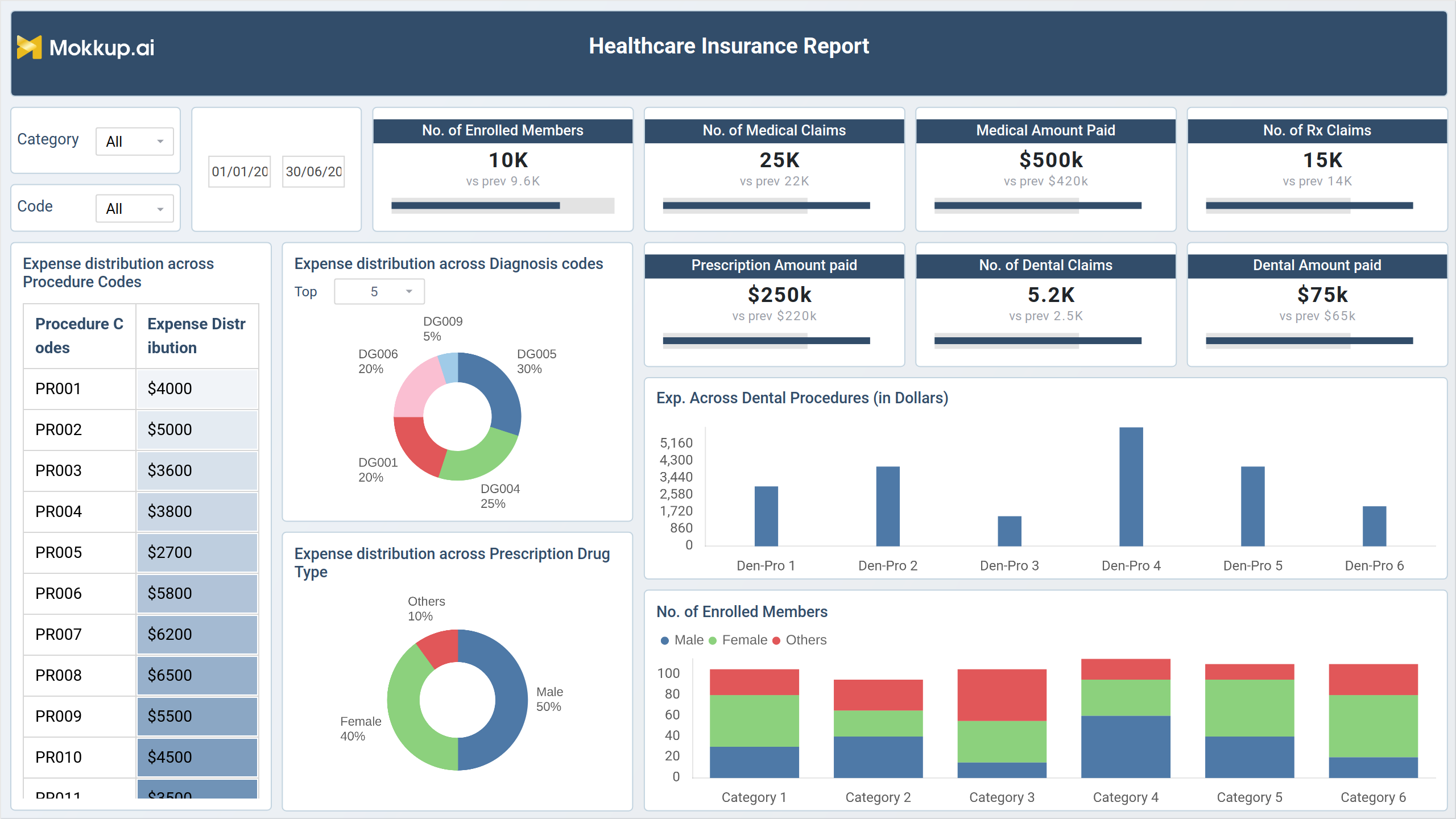This screenshot has width=1456, height=819.
Task: Click the start date field 01/01/20
Action: point(239,172)
